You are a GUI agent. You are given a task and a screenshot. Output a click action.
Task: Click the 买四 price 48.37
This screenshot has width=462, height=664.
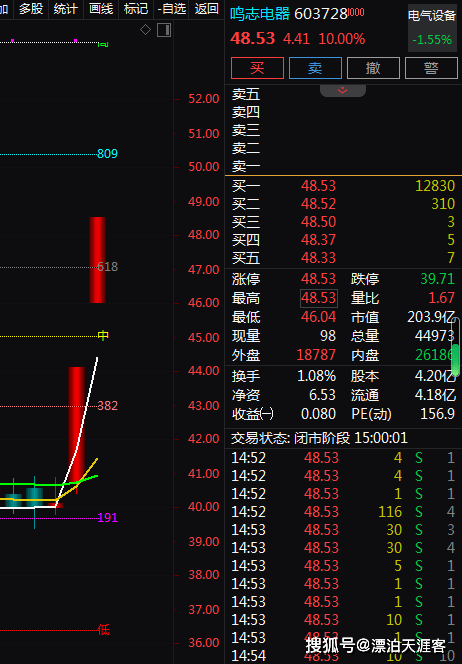click(318, 240)
